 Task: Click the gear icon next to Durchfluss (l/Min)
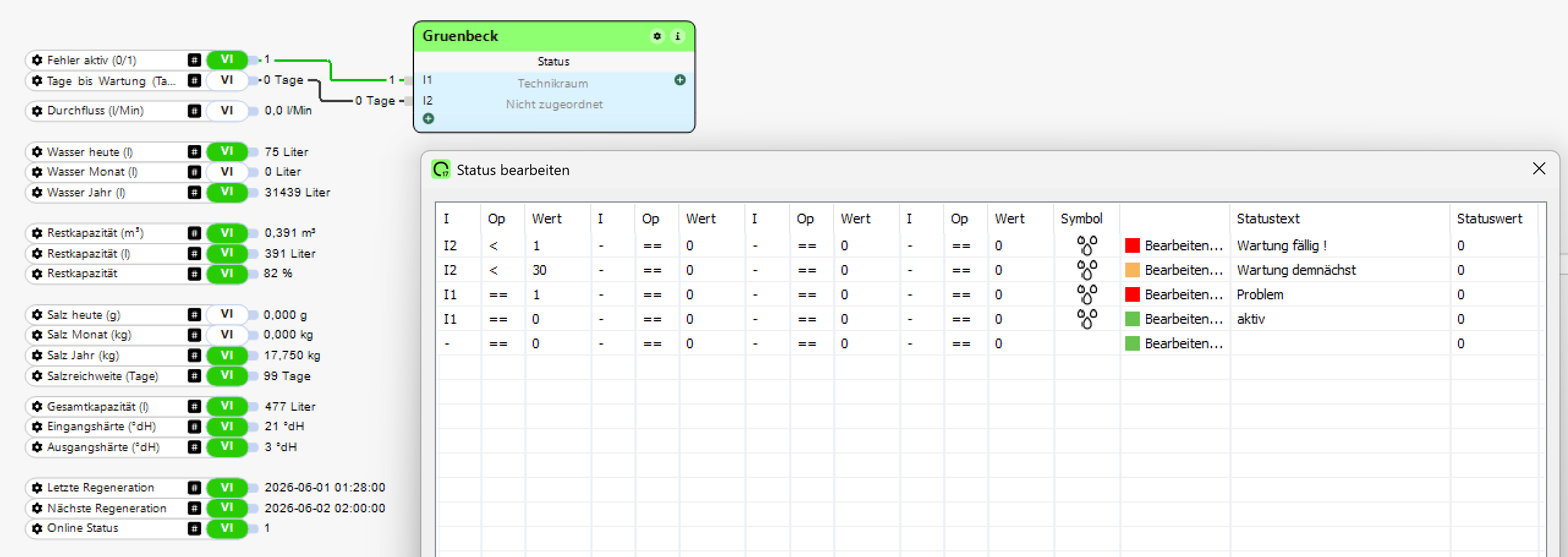pyautogui.click(x=37, y=111)
